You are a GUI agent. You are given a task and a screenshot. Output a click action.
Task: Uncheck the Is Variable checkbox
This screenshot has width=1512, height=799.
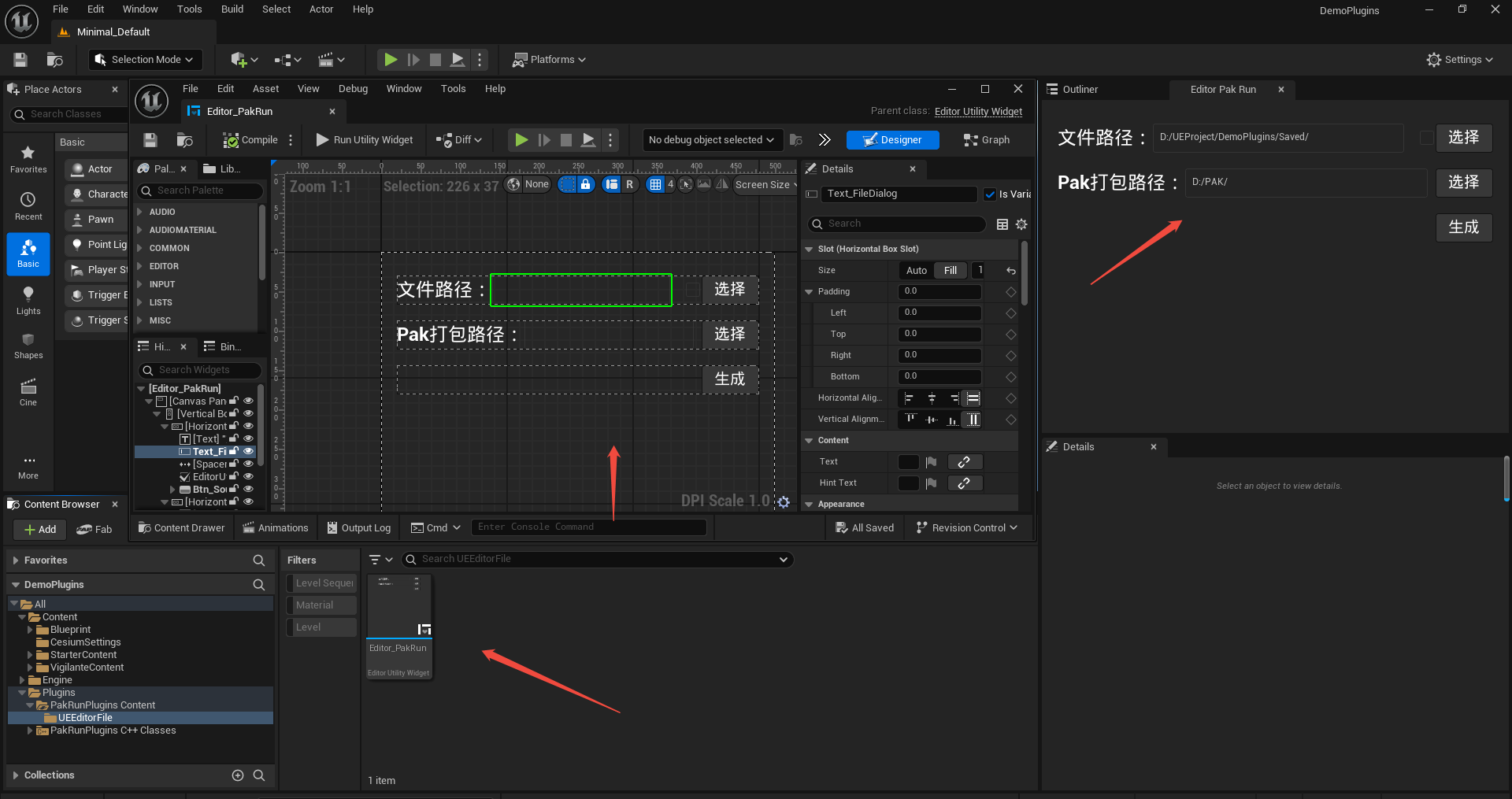(x=990, y=194)
